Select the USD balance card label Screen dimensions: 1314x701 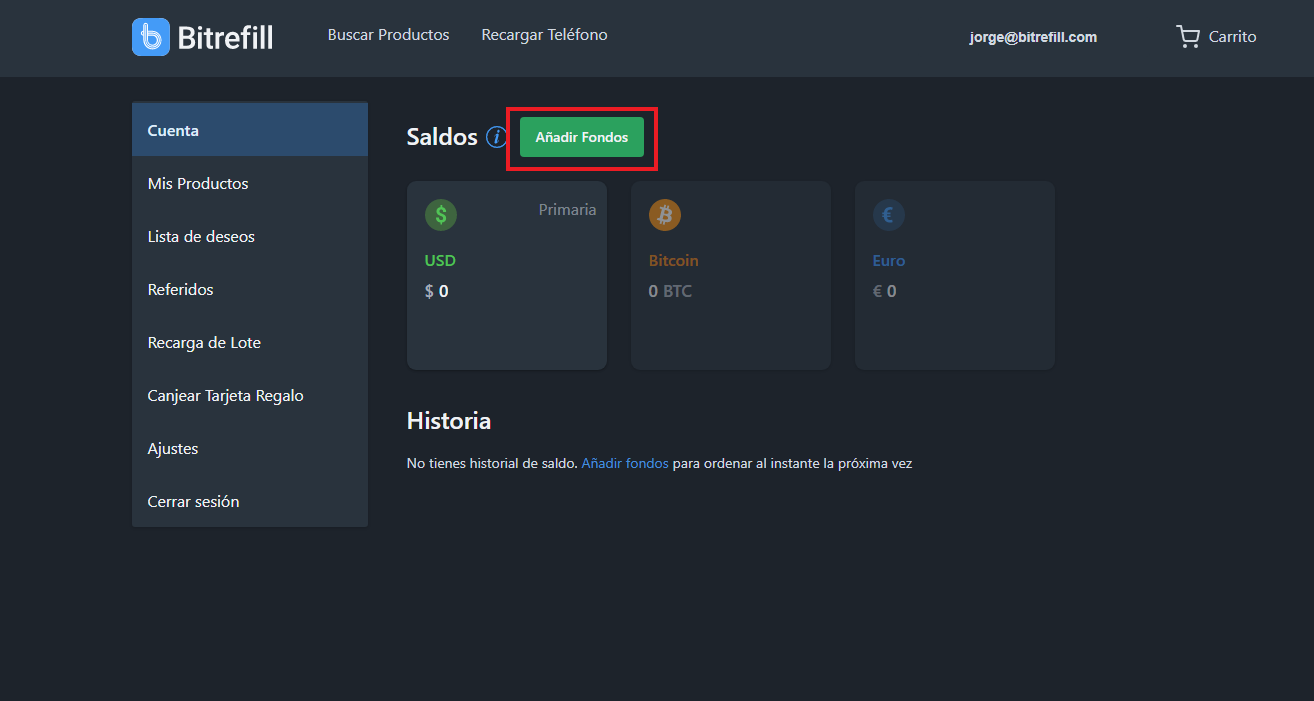coord(440,261)
